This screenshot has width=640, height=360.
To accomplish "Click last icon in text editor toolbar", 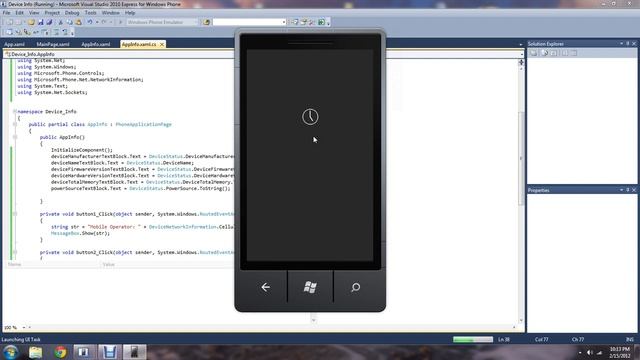I will click(x=64, y=32).
